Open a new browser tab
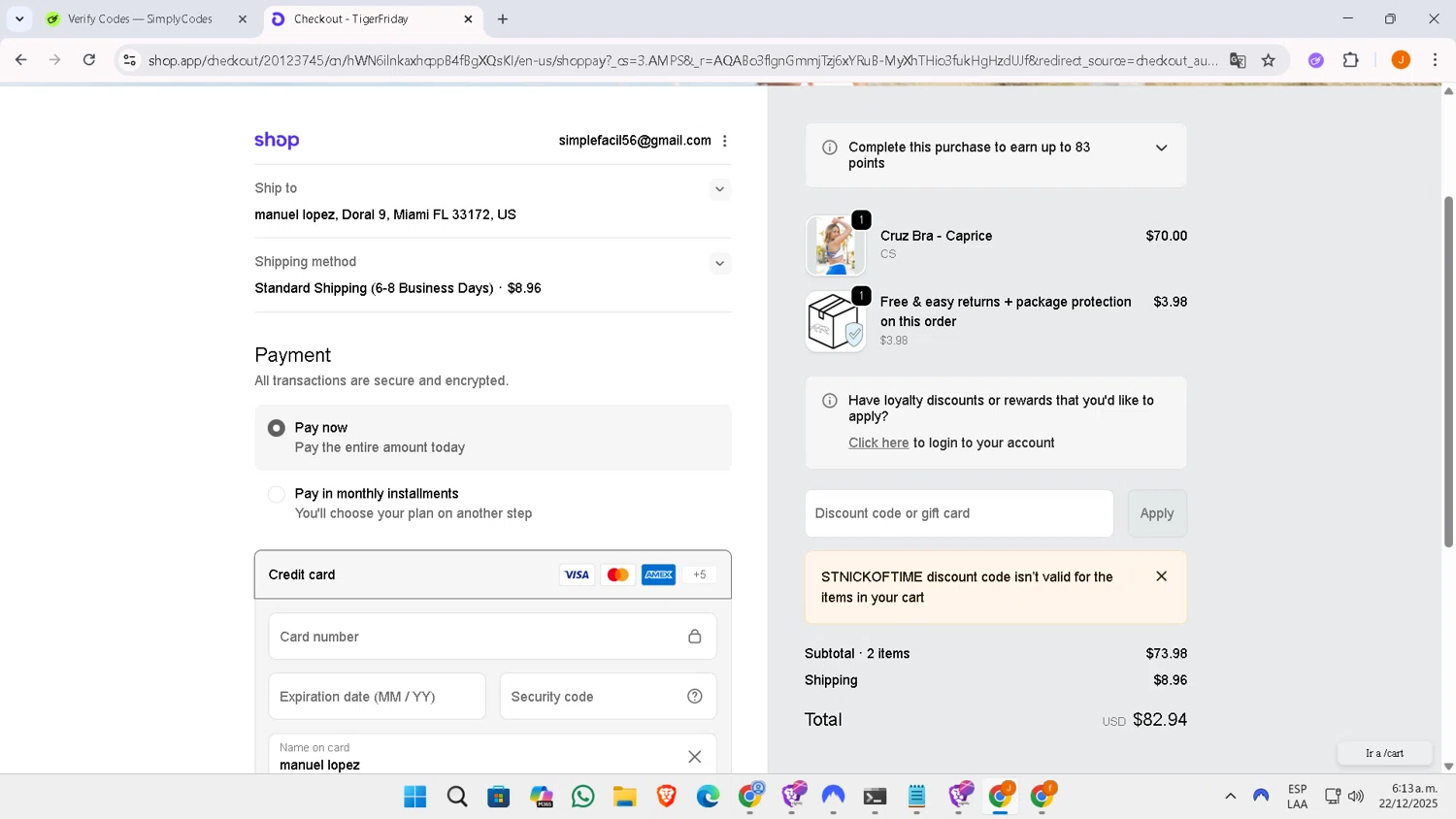 [503, 18]
